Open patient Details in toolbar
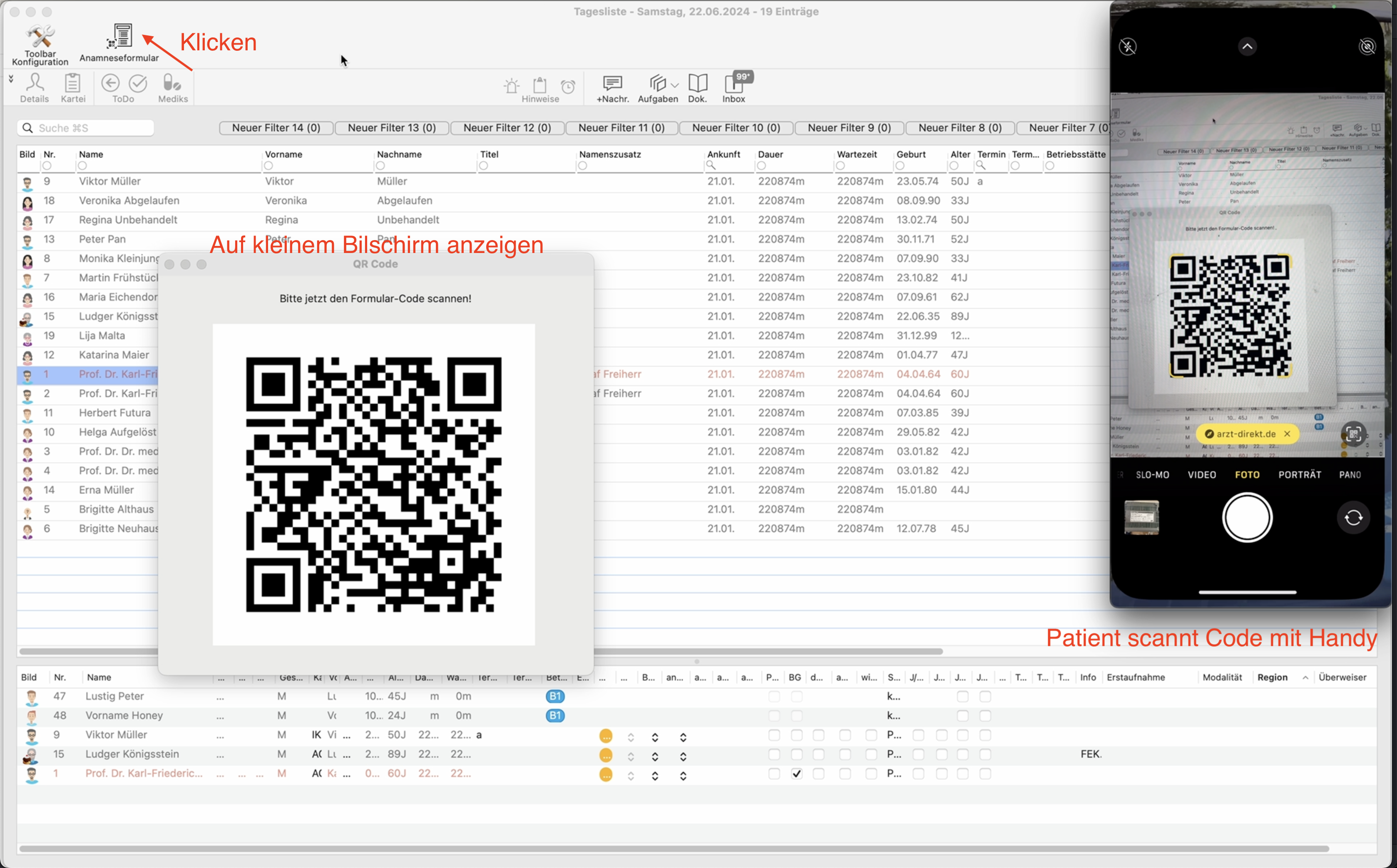Screen dimensions: 1397x868 point(35,87)
